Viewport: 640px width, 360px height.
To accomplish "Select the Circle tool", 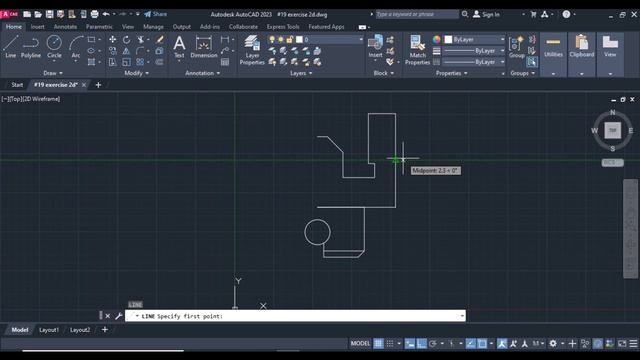I will coord(54,47).
